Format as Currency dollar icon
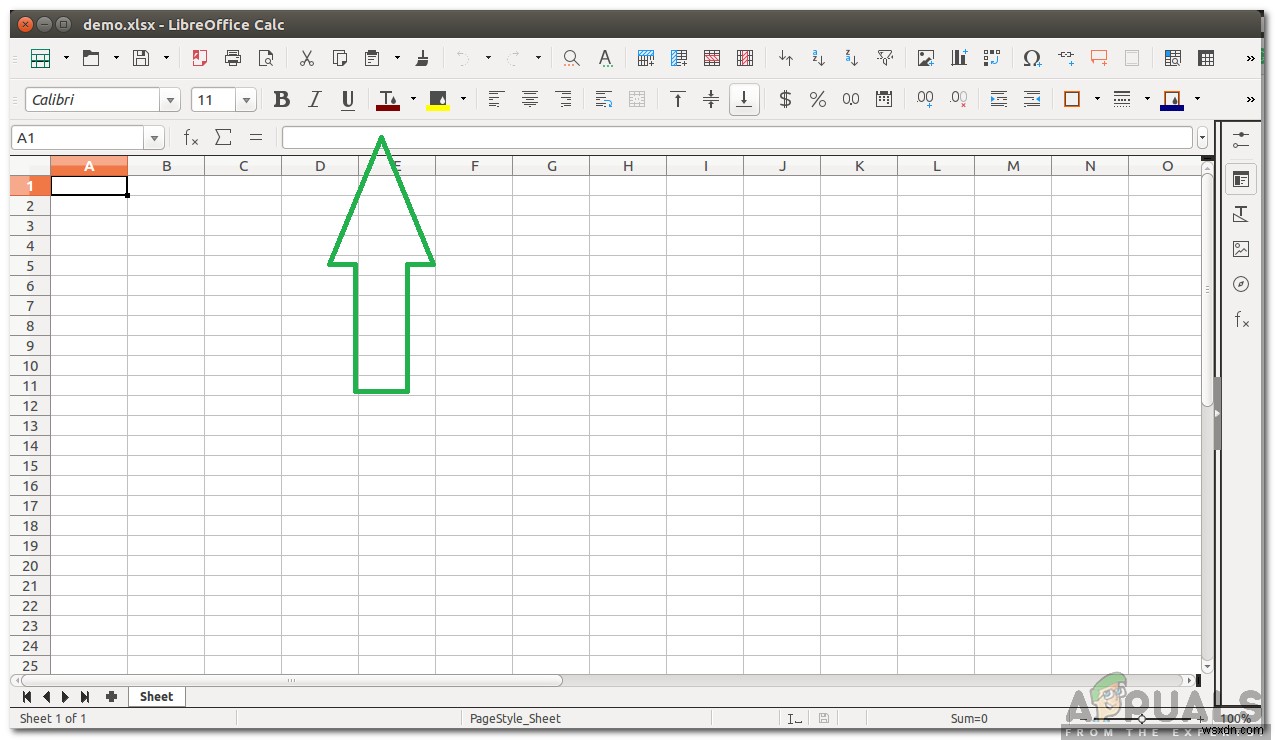Screen dimensions: 1275x740 [x=785, y=99]
